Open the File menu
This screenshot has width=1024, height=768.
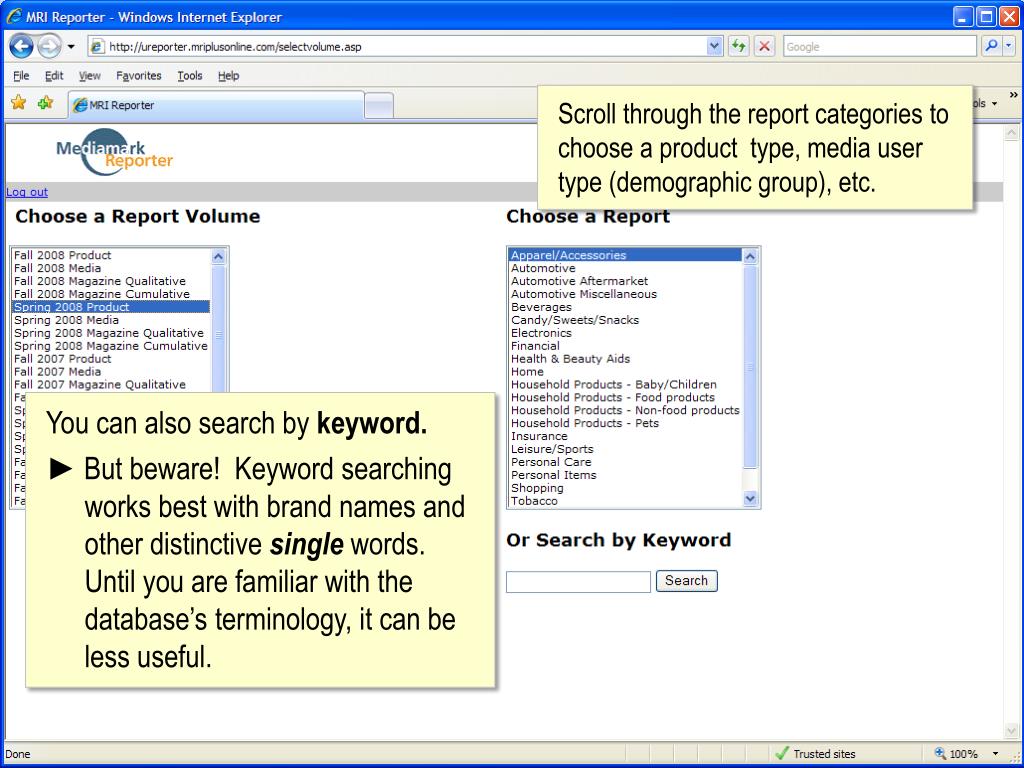coord(21,76)
